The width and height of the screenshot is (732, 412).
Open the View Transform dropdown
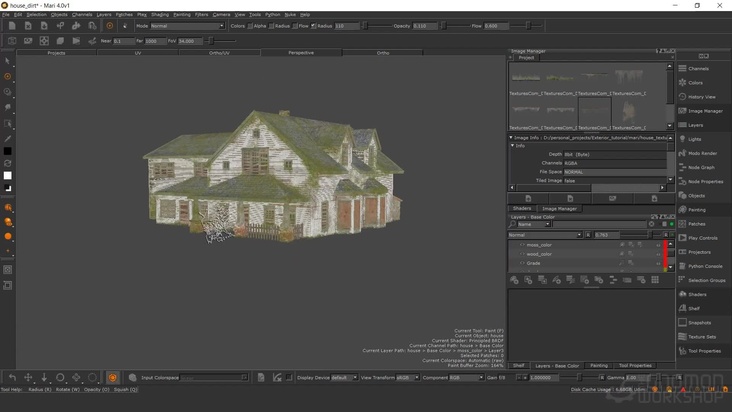[x=408, y=377]
